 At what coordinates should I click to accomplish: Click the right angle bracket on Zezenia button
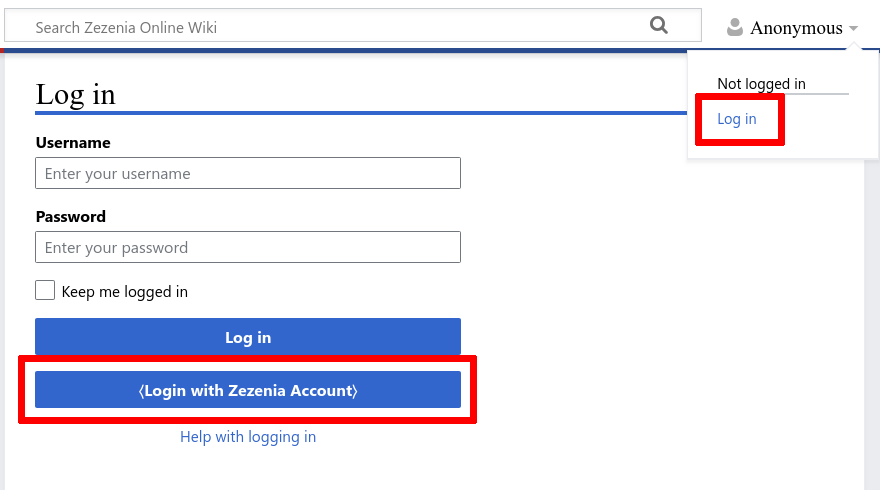coord(355,391)
